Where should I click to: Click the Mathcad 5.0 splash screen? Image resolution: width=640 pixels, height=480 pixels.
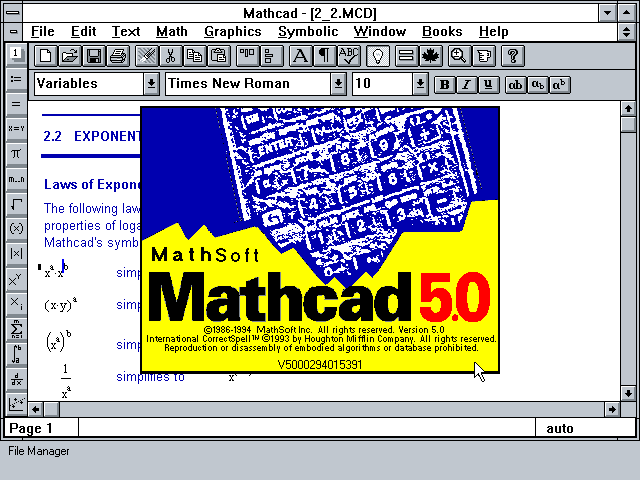320,240
